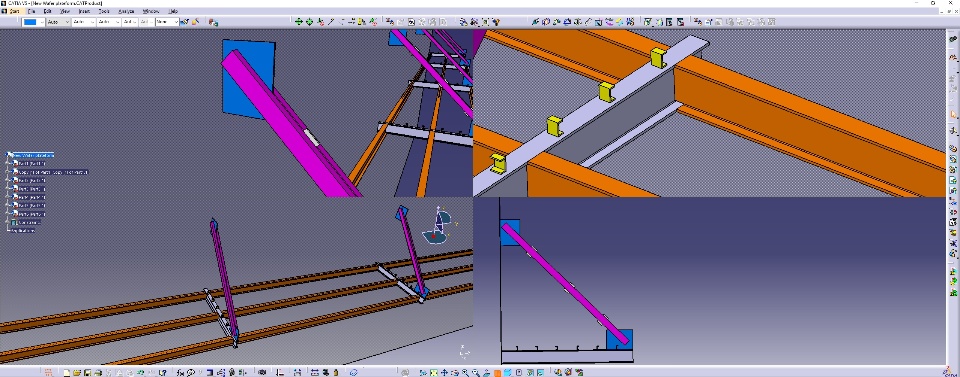Select the Copy (1) of Part1 tree row

tap(53, 172)
